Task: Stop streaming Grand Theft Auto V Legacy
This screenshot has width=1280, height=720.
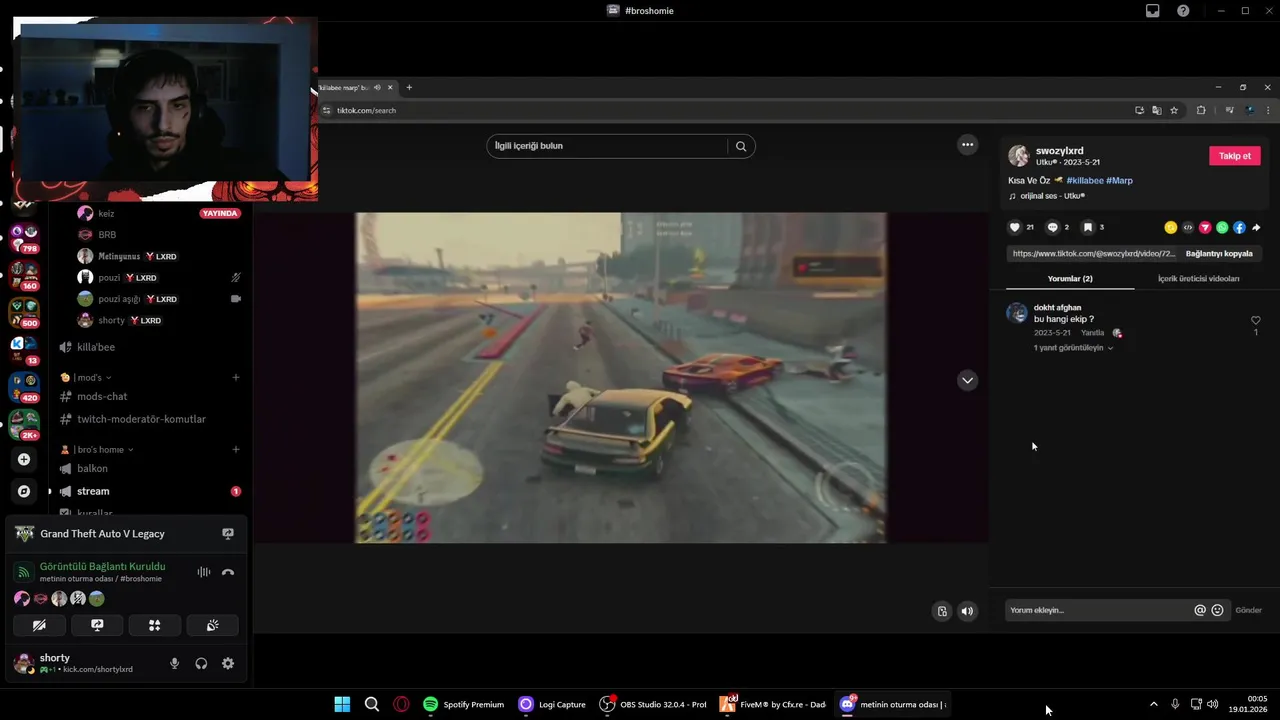Action: [x=228, y=534]
